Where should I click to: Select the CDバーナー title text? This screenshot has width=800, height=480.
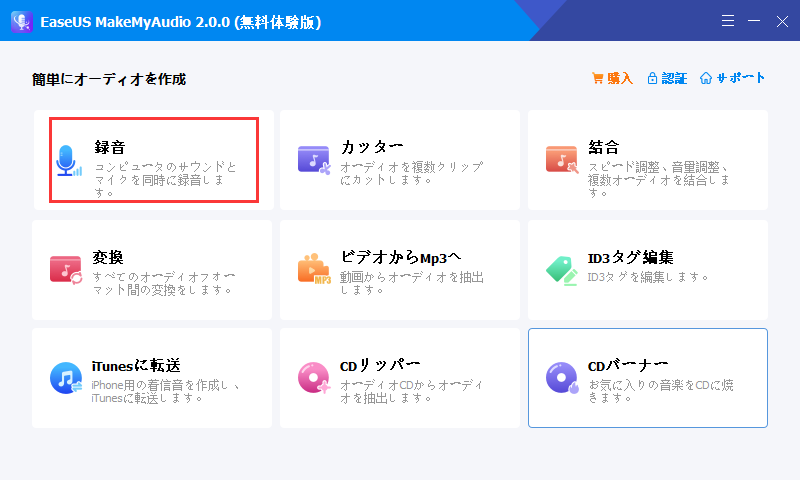pyautogui.click(x=628, y=365)
